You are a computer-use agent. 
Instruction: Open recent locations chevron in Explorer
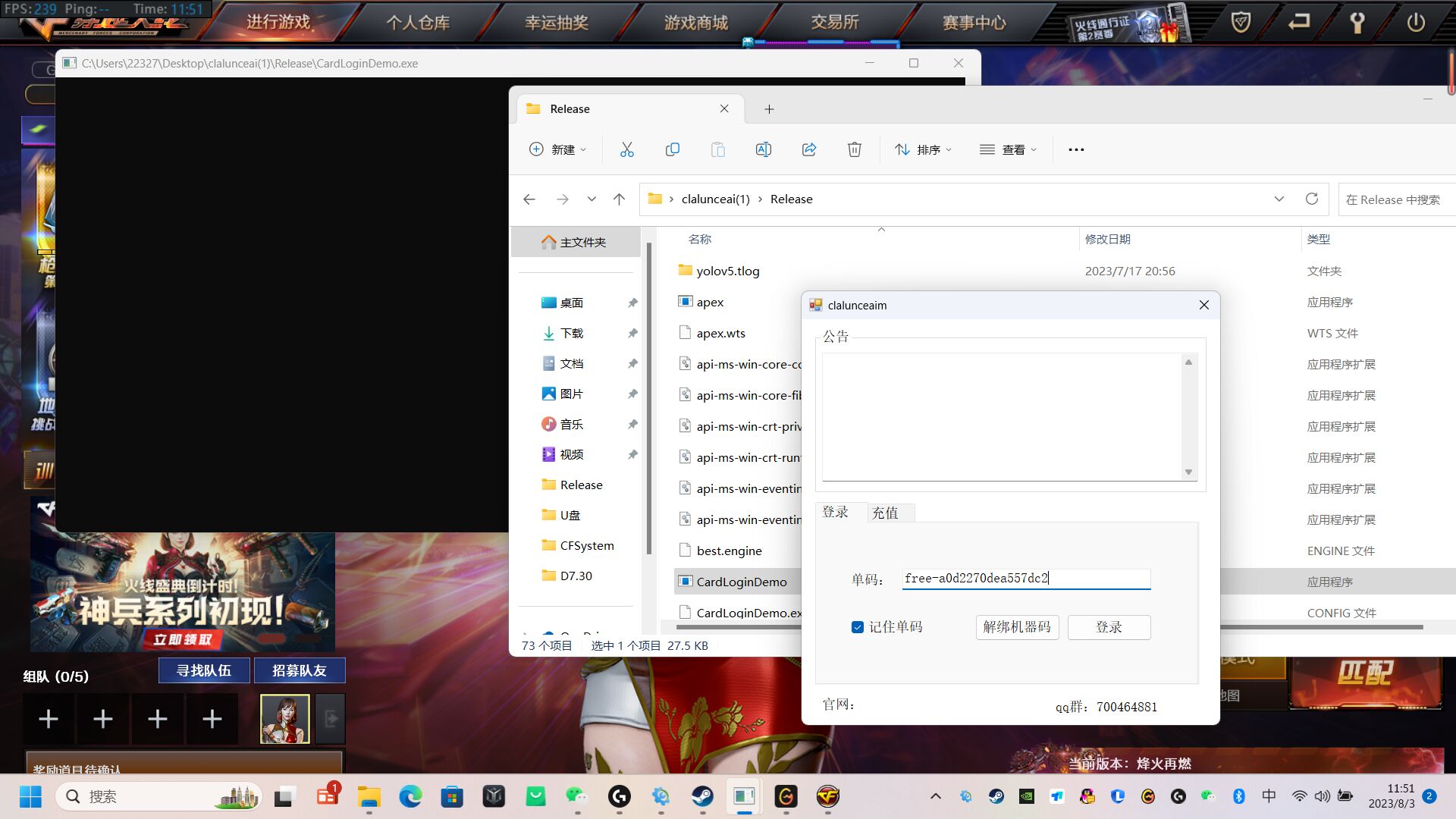[x=591, y=199]
